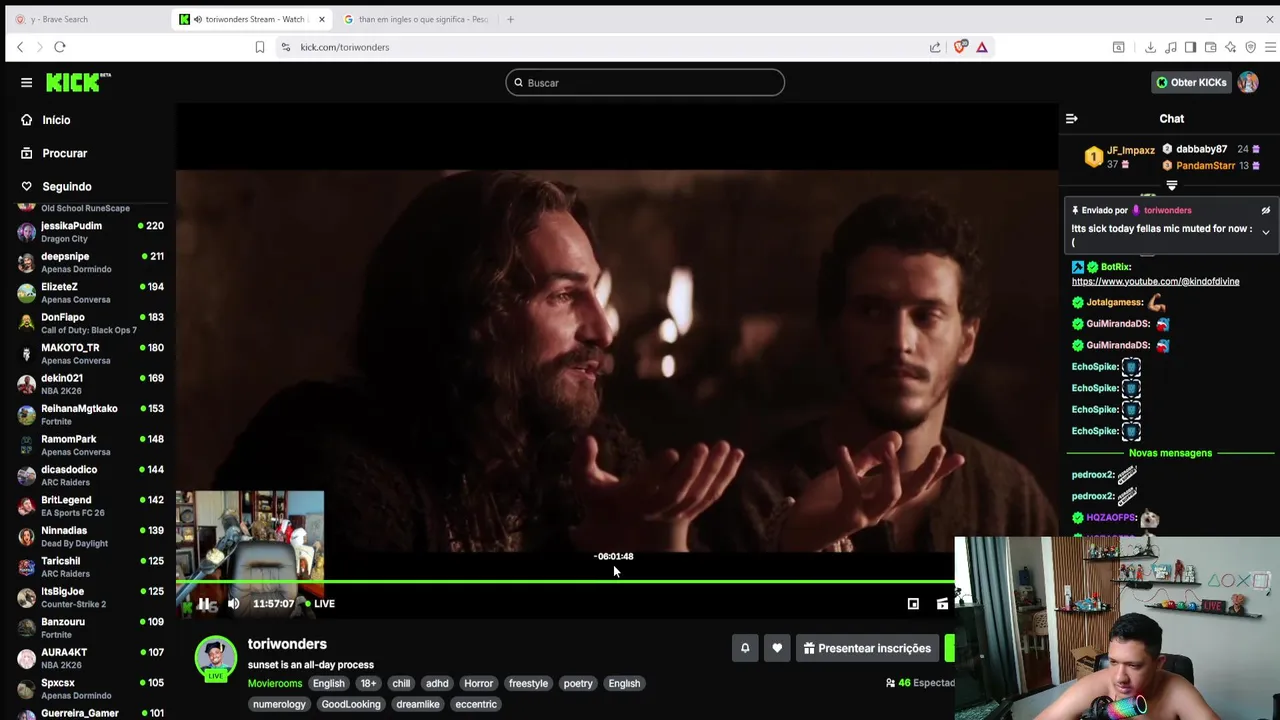Bookmark this page in the address bar

(260, 47)
